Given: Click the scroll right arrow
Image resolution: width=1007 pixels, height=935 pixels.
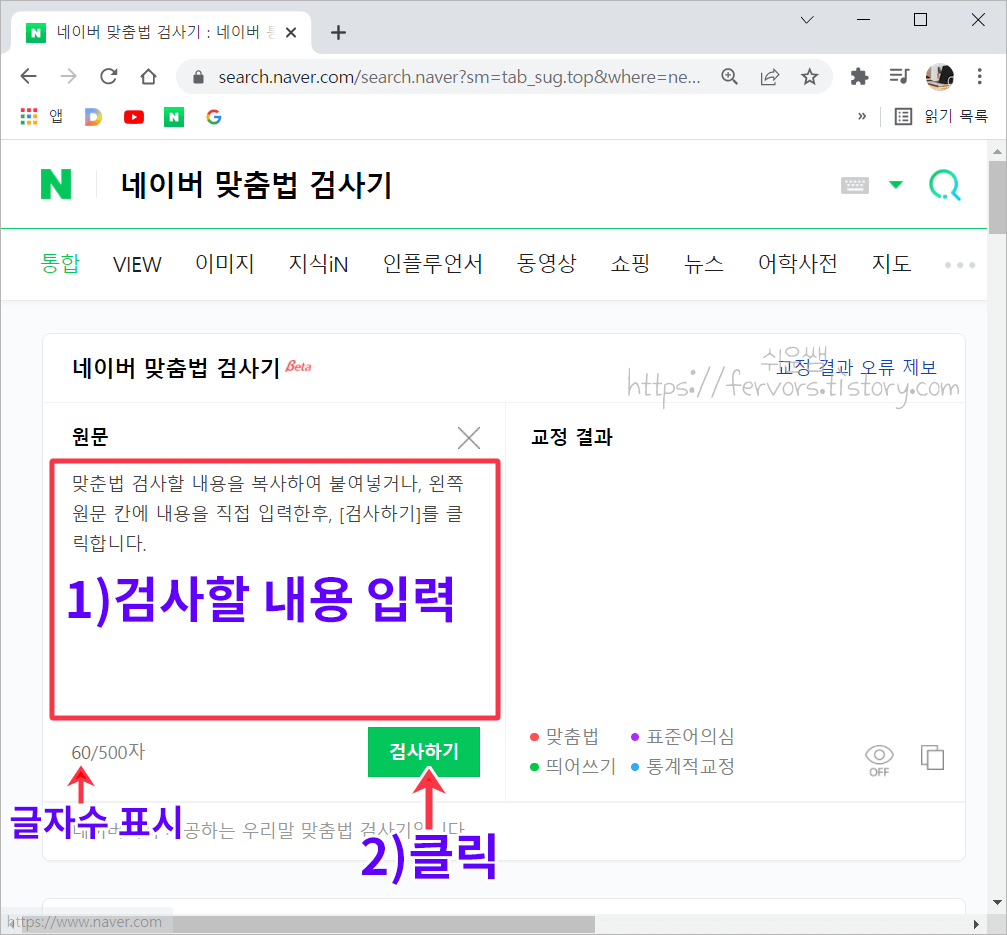Looking at the screenshot, I should (x=976, y=925).
